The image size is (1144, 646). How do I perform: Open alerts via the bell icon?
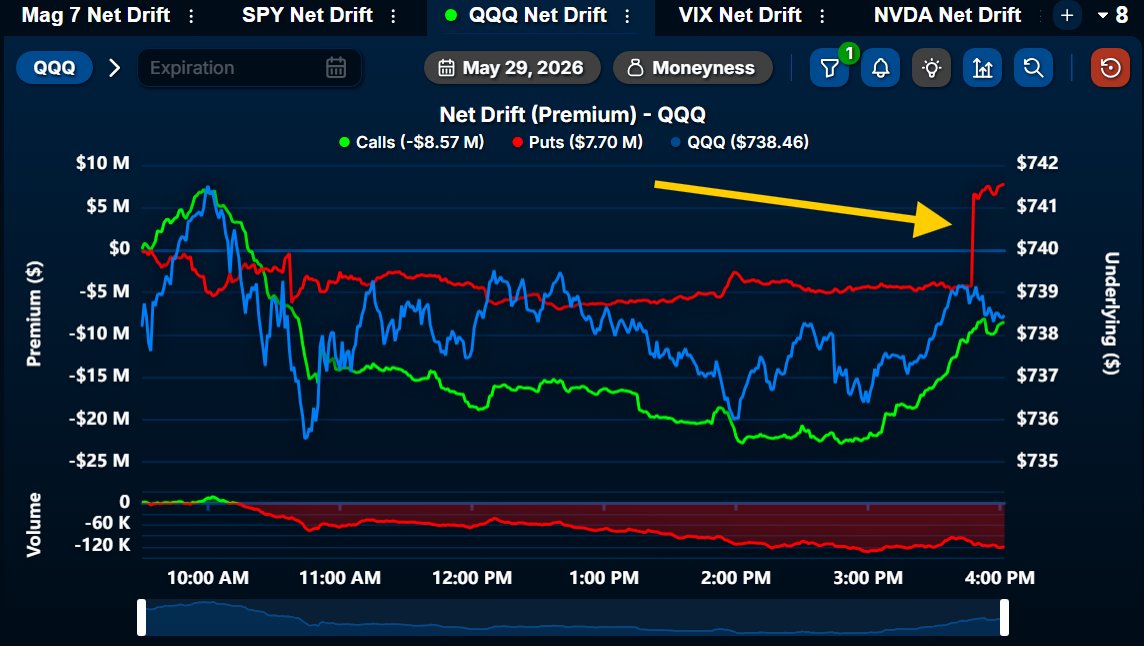881,68
